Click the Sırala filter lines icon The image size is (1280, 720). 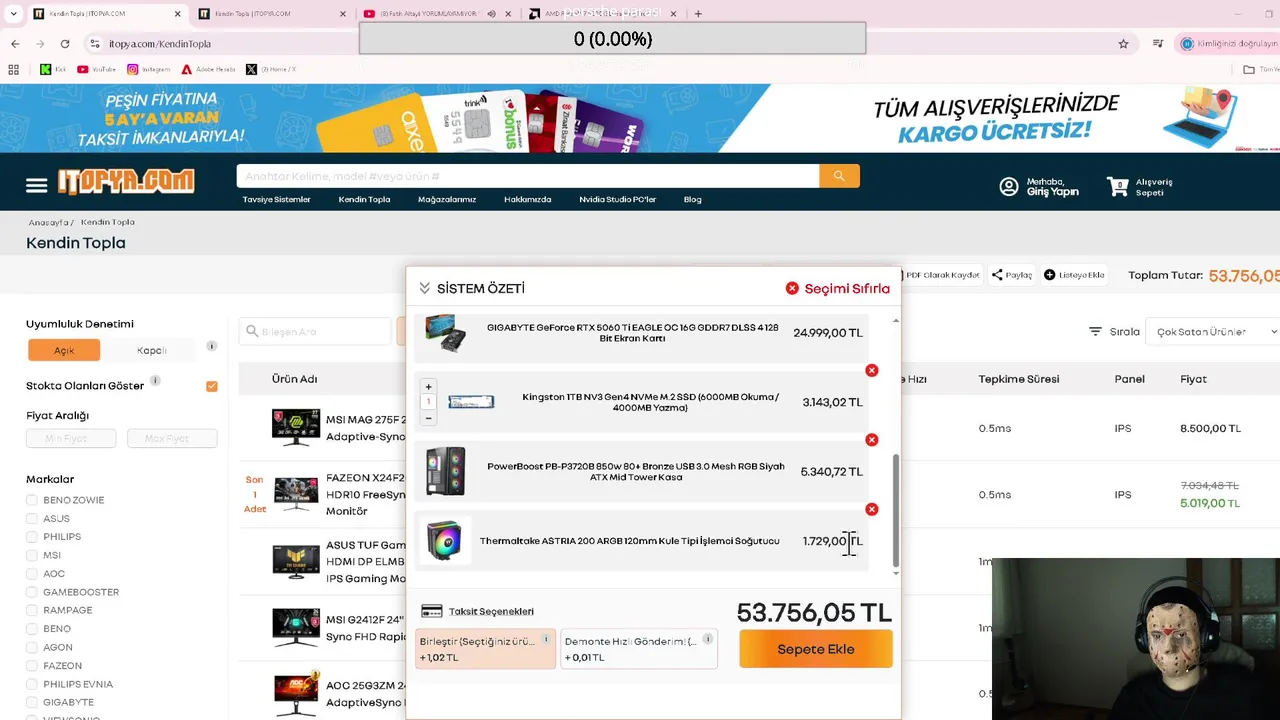pyautogui.click(x=1096, y=332)
